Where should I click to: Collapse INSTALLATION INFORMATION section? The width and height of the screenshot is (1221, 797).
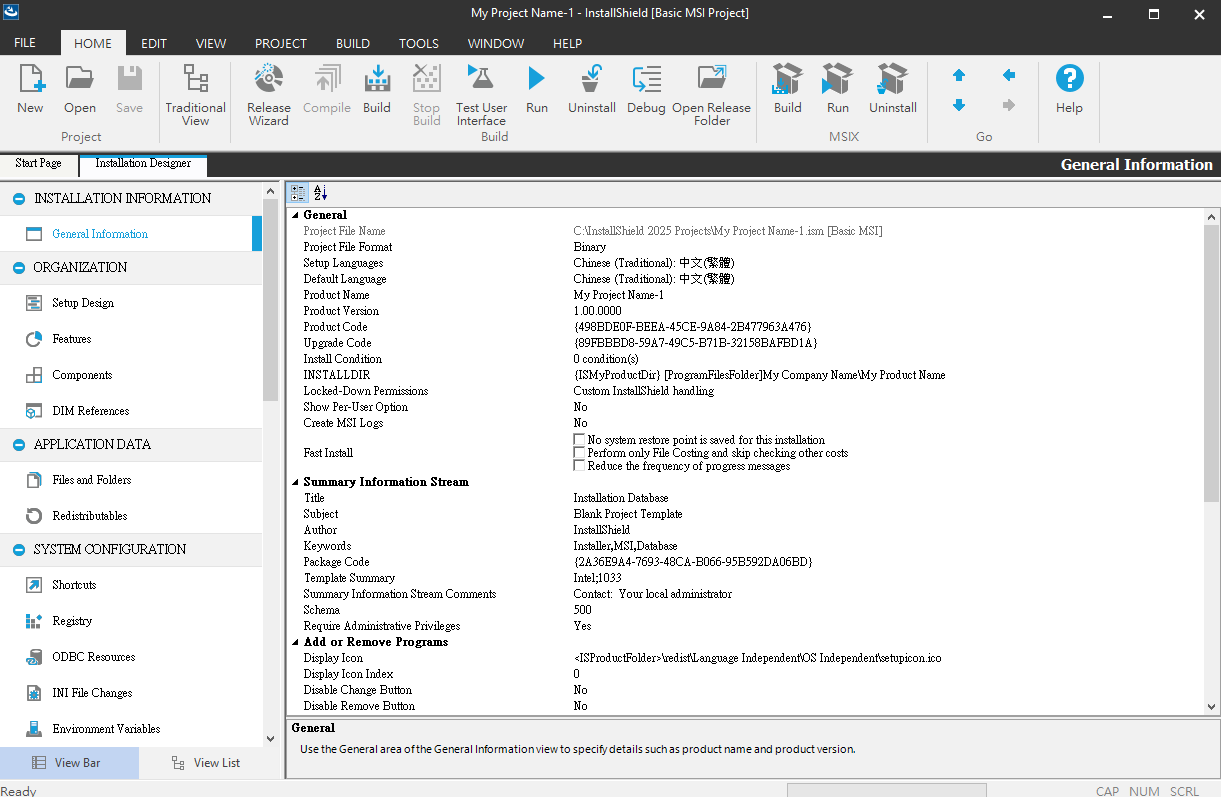click(x=19, y=199)
